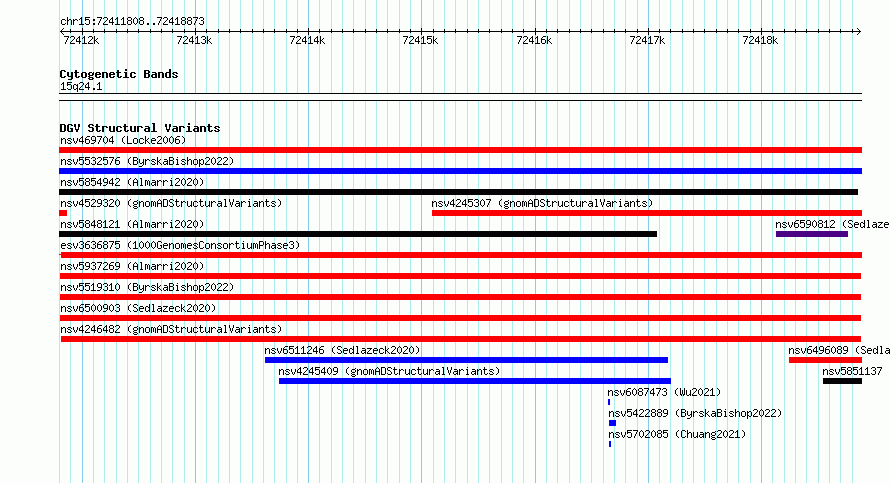Click nsv5519310 (ByrskaBishop2022) label

147,287
